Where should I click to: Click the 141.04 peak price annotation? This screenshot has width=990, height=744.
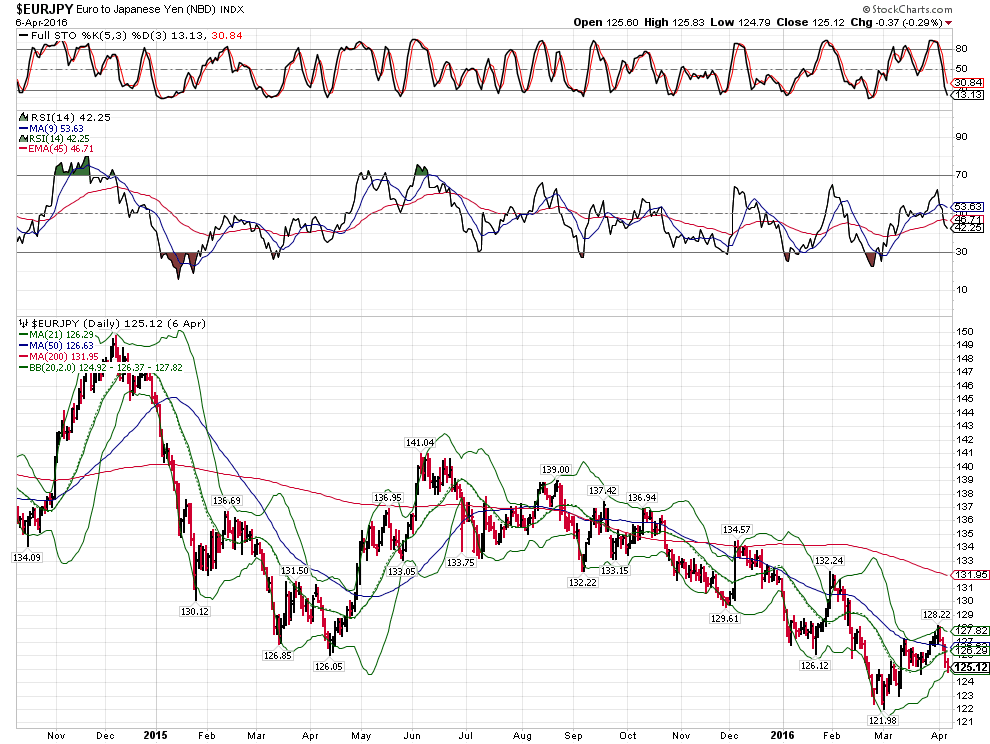click(419, 442)
